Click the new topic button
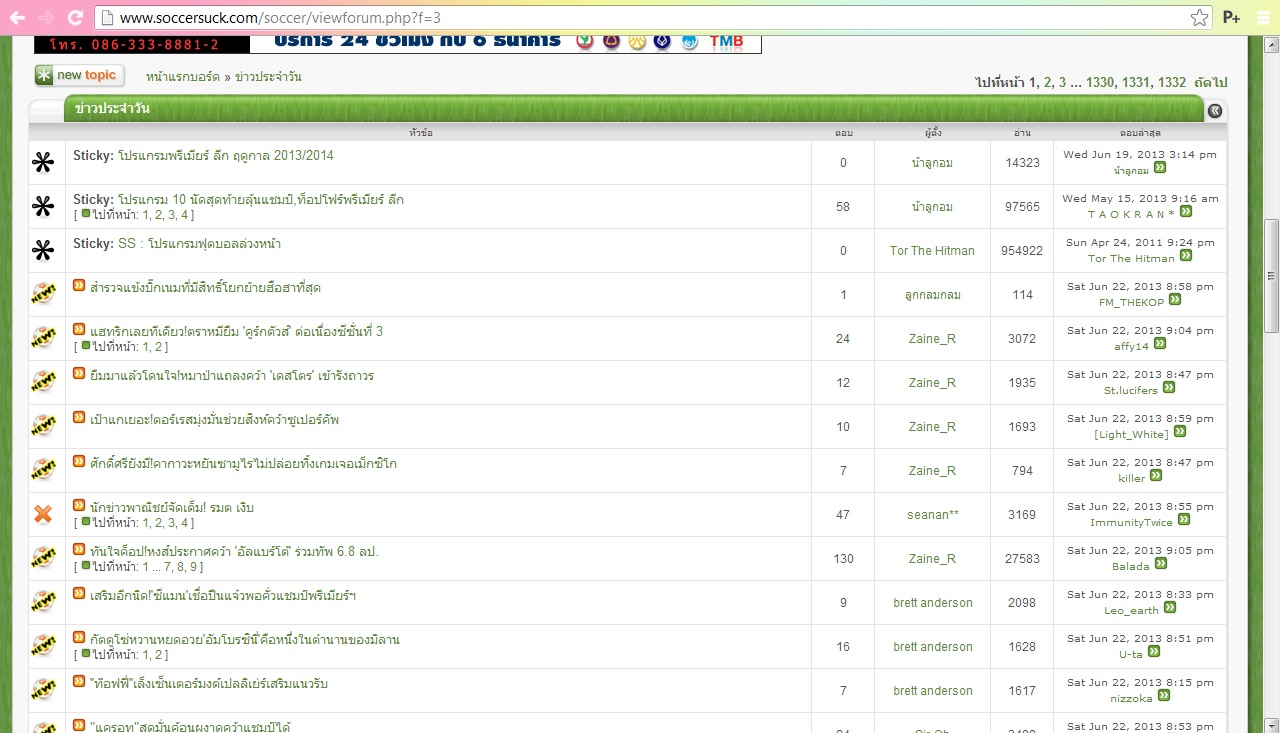This screenshot has height=733, width=1280. pos(79,75)
